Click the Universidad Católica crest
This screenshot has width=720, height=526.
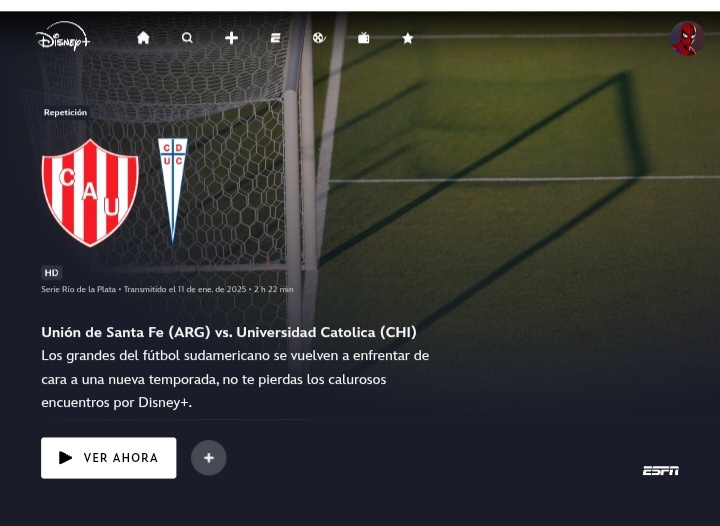[173, 190]
